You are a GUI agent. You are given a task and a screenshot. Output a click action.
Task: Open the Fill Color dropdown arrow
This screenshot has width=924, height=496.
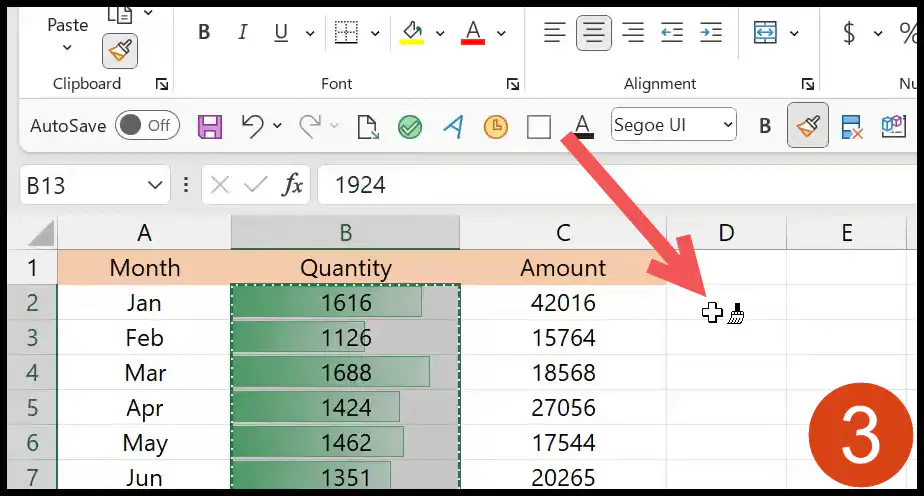[x=440, y=33]
